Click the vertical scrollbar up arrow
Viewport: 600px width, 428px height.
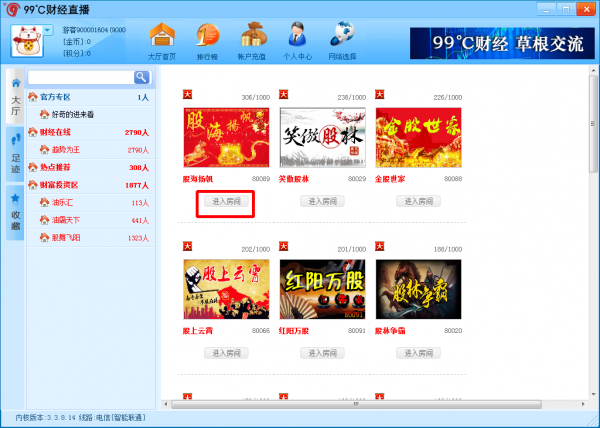[593, 70]
